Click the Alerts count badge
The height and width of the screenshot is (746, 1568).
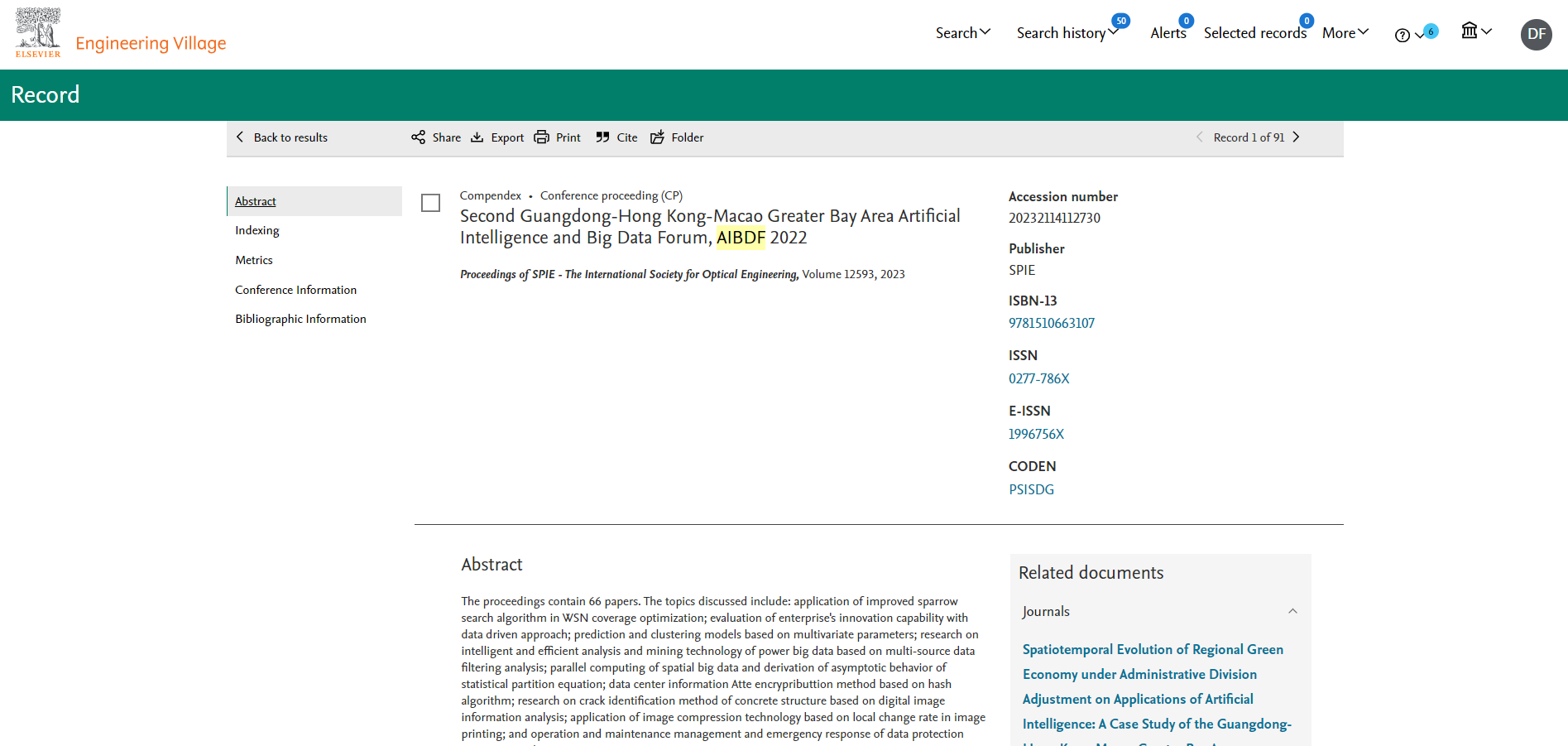click(1186, 21)
